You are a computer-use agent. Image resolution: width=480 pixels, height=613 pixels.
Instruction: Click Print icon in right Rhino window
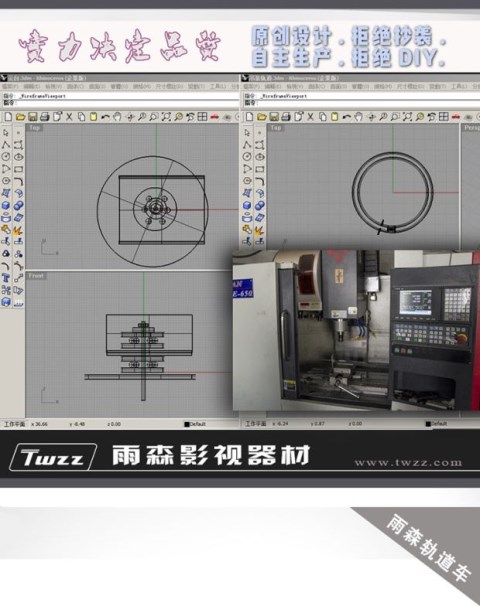point(286,117)
